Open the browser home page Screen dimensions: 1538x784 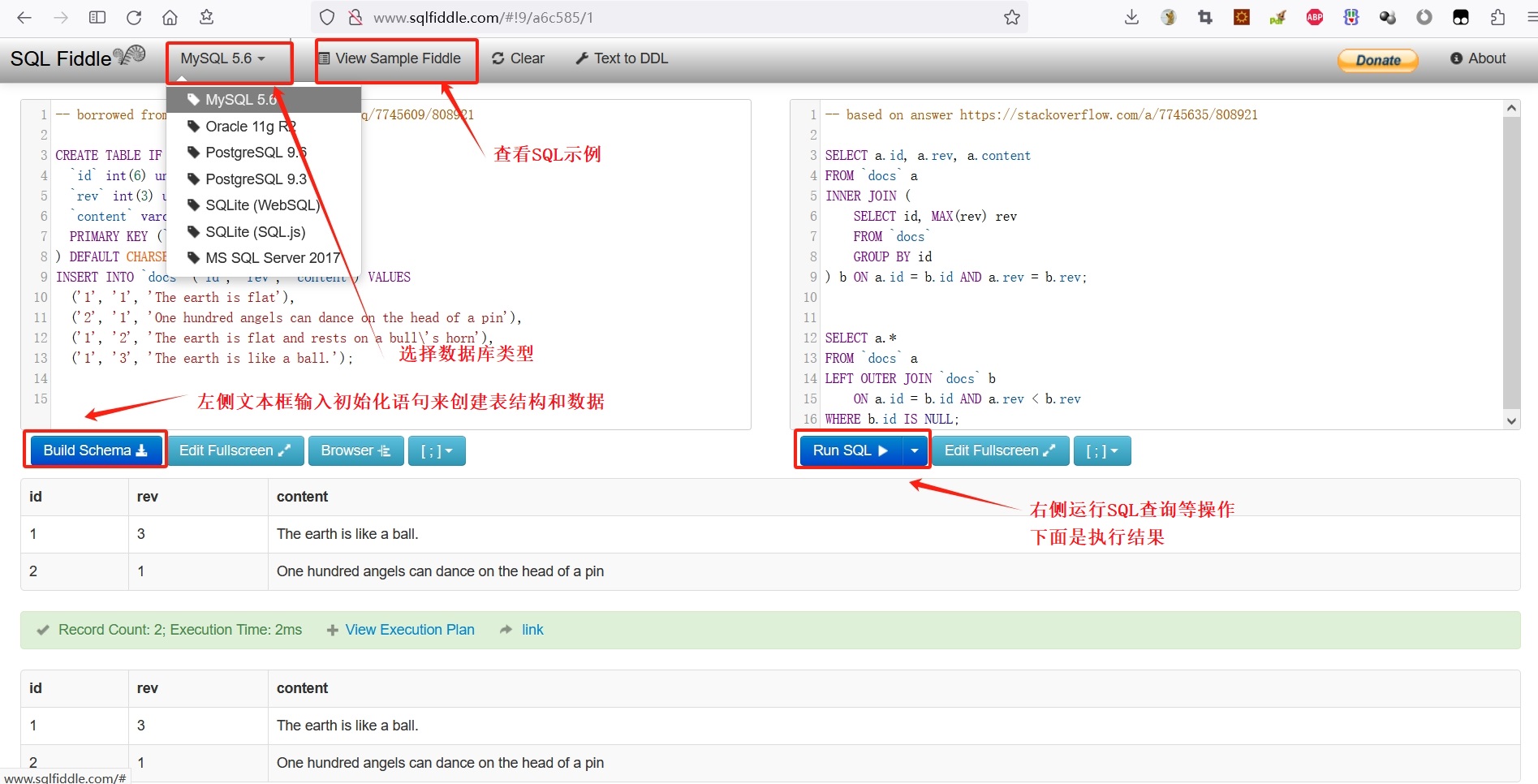[170, 17]
